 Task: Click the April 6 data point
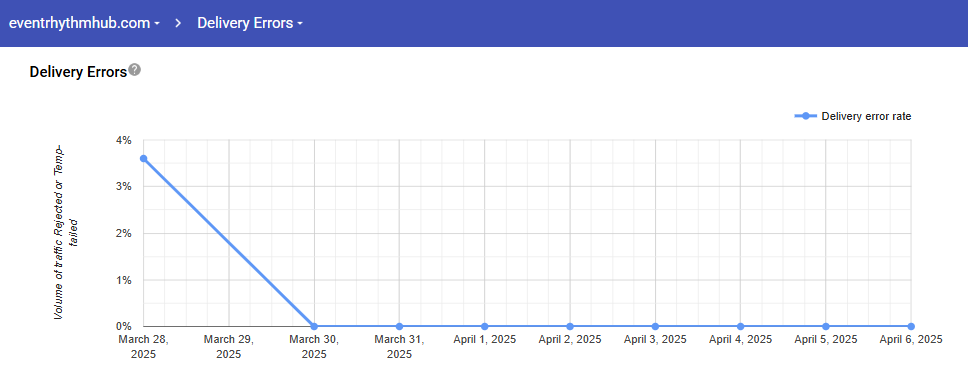[911, 326]
